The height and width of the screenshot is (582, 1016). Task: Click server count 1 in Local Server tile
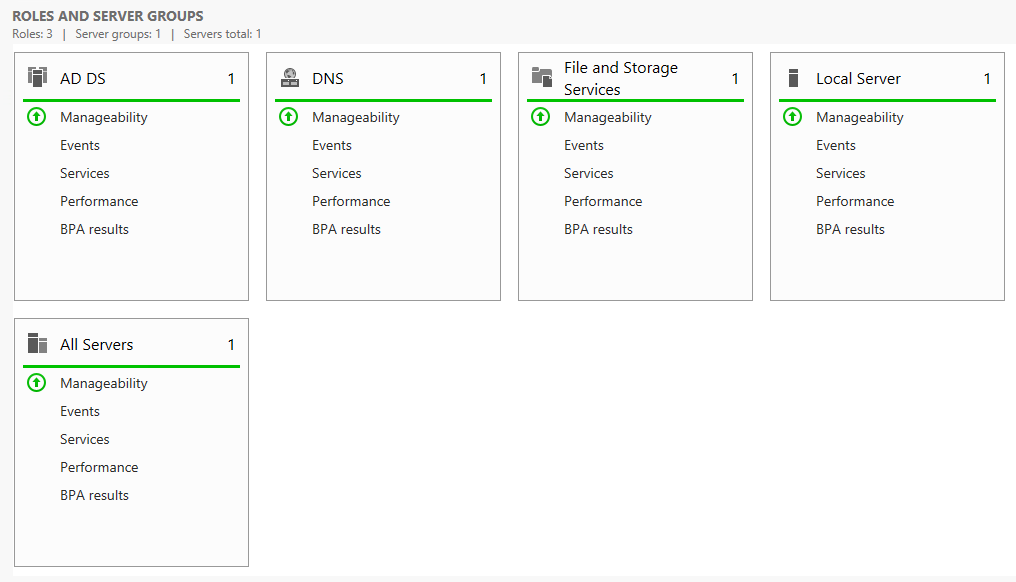coord(987,78)
